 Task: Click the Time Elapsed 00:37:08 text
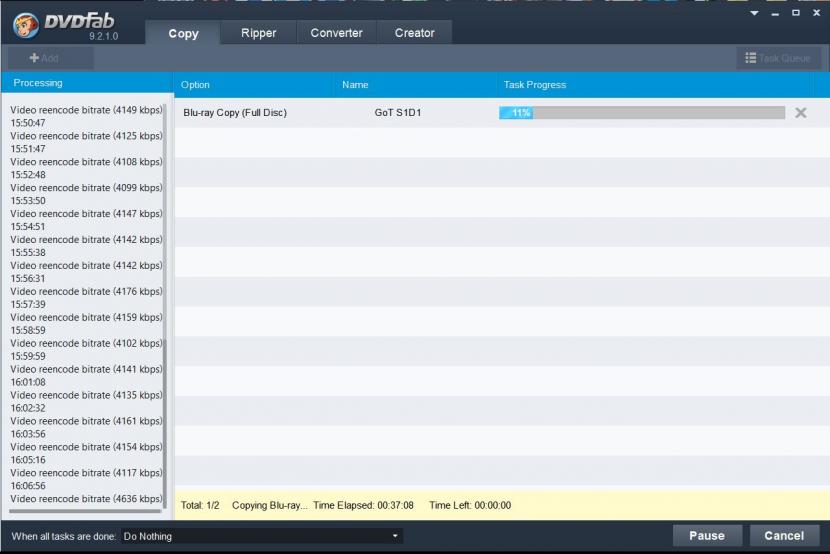[363, 505]
